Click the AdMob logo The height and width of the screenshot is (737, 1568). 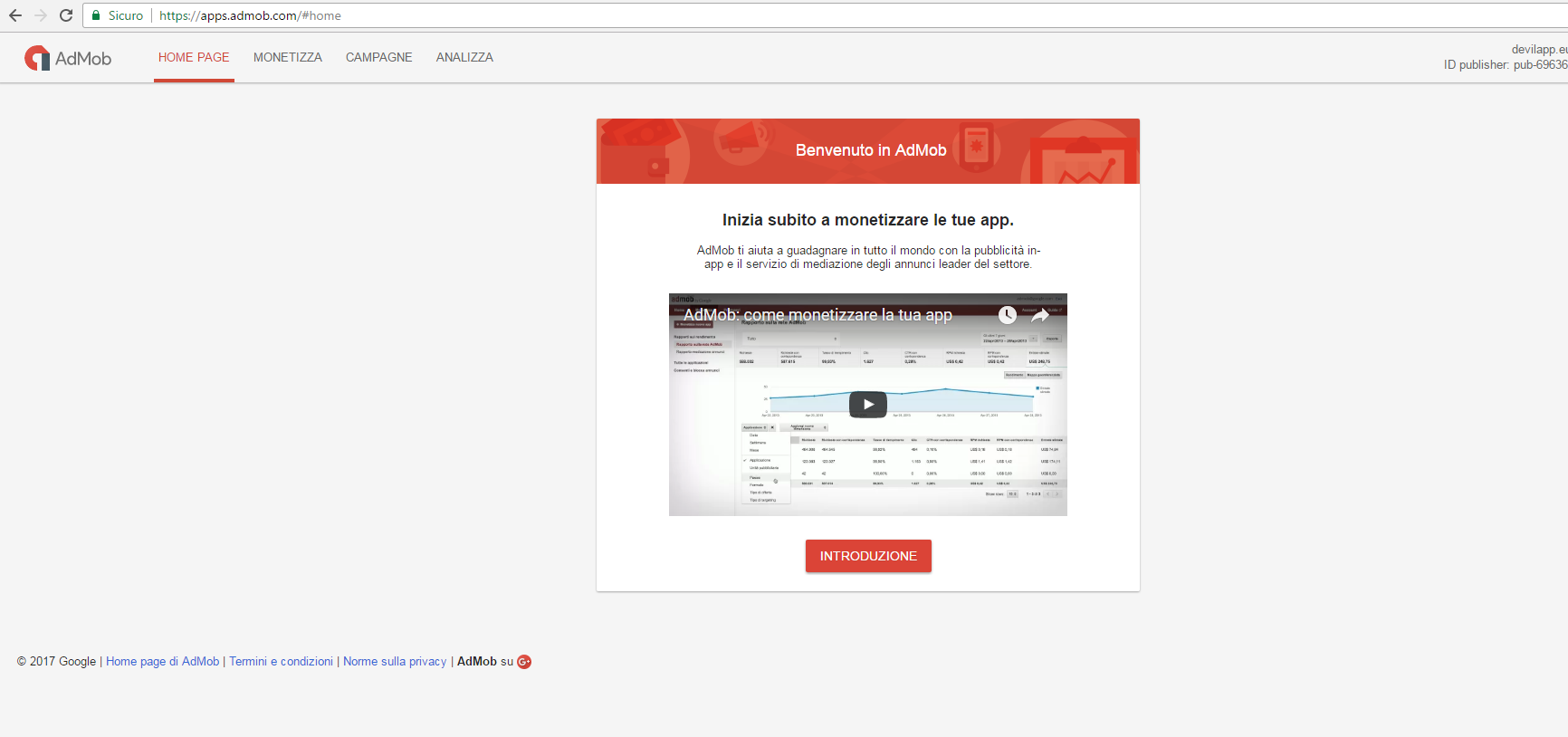[68, 58]
